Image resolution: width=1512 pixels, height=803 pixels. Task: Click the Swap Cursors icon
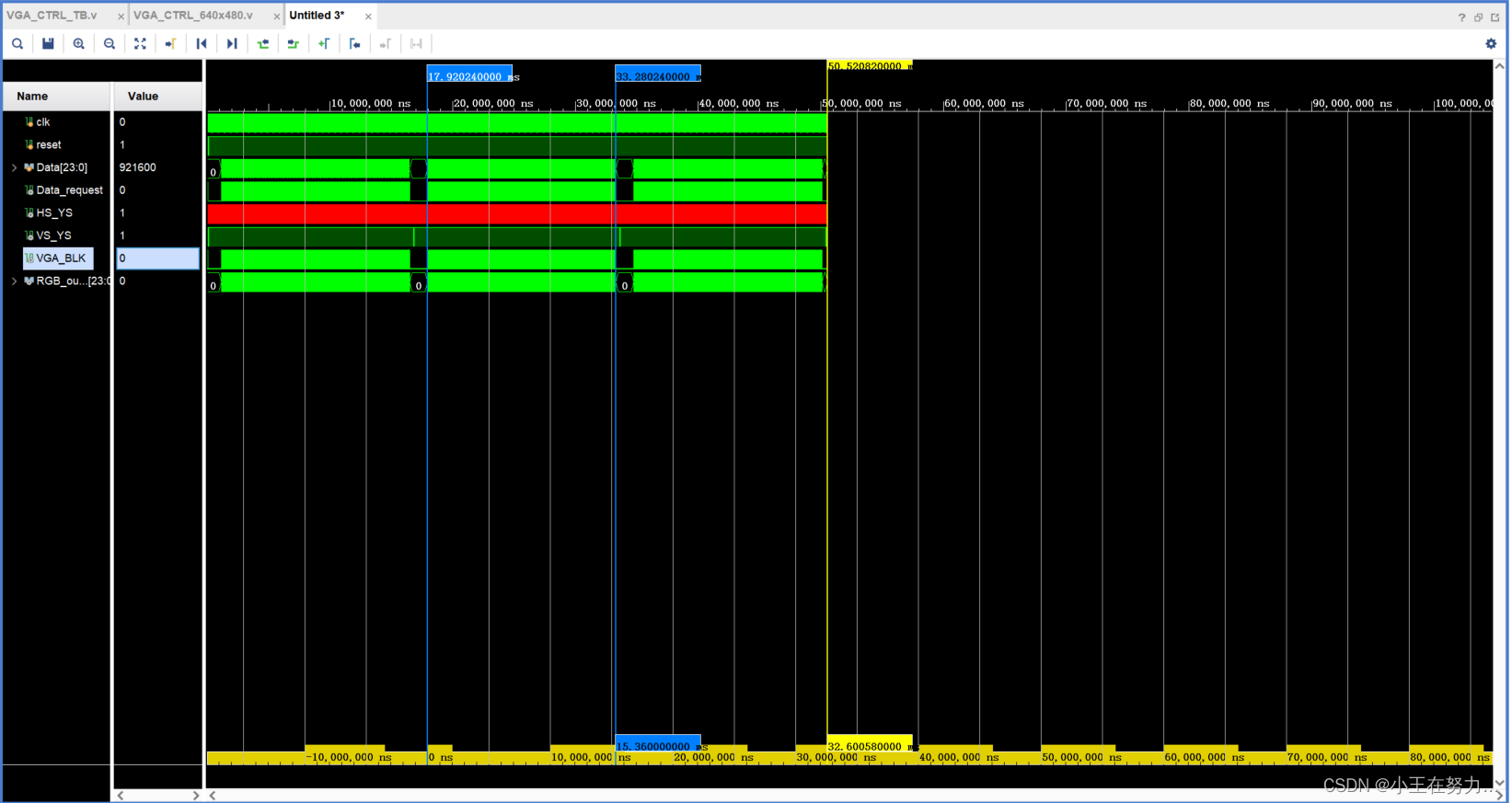416,43
